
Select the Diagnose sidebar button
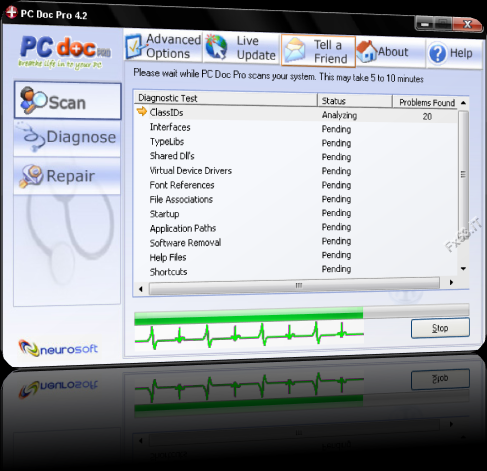coord(67,138)
